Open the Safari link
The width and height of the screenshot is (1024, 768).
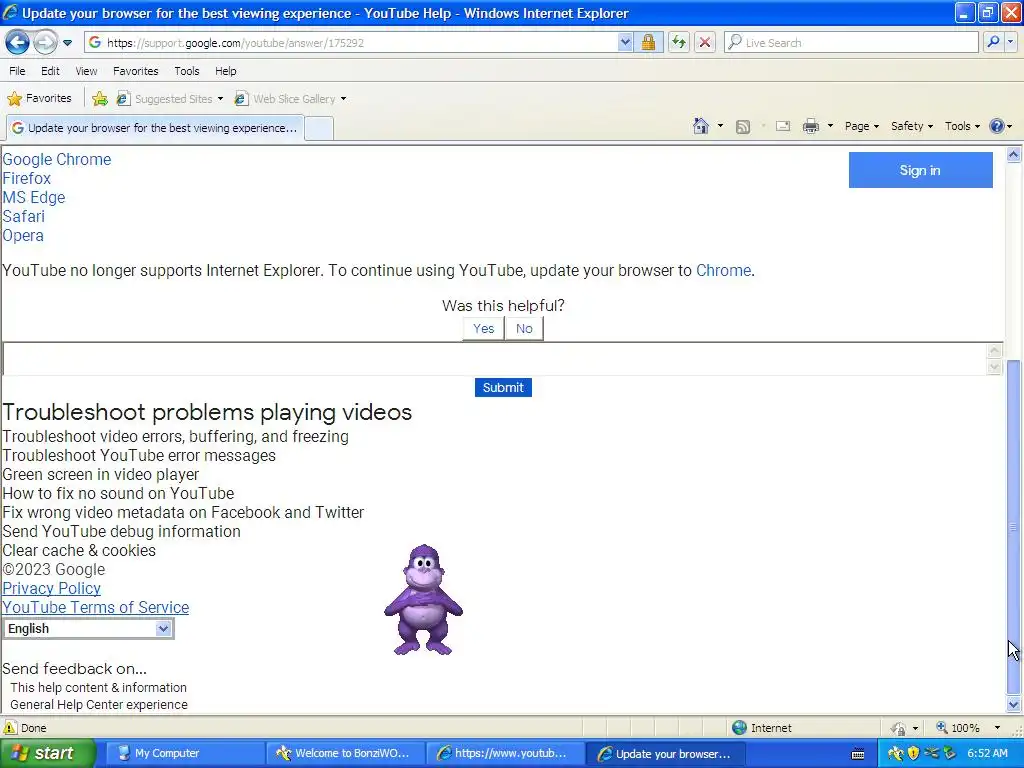point(24,216)
